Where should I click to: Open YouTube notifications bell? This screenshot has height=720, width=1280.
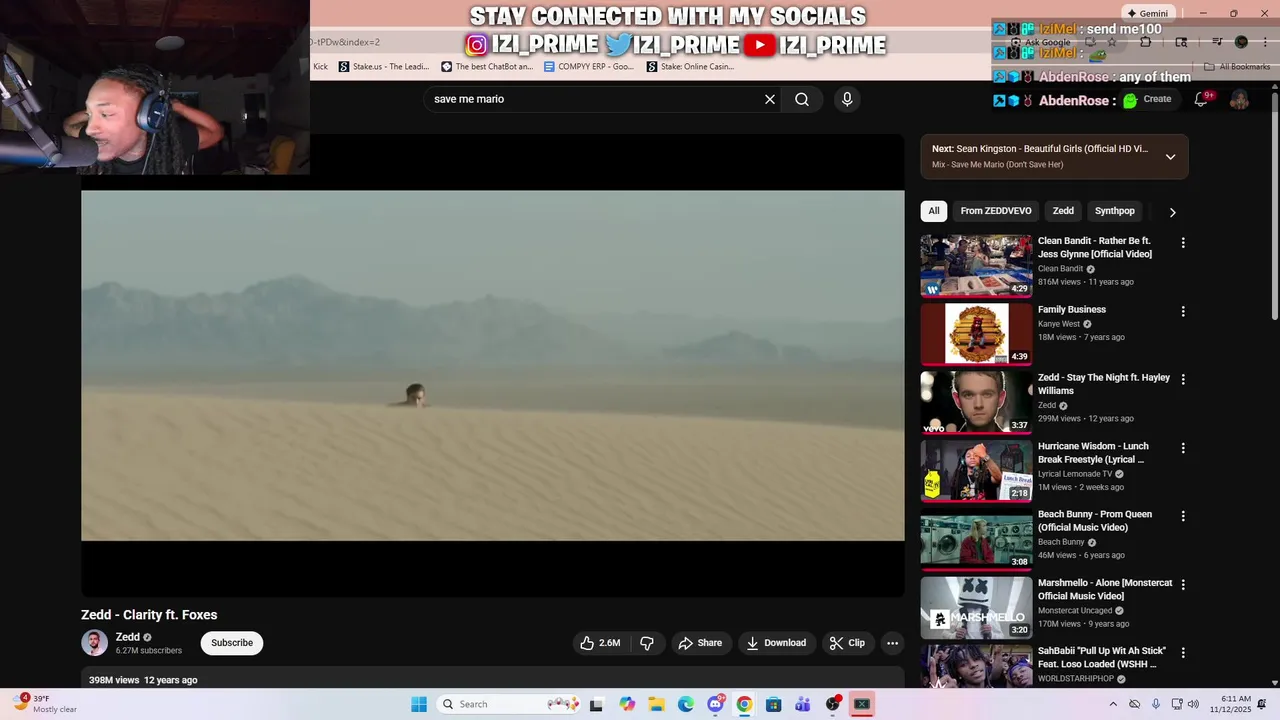click(1202, 99)
